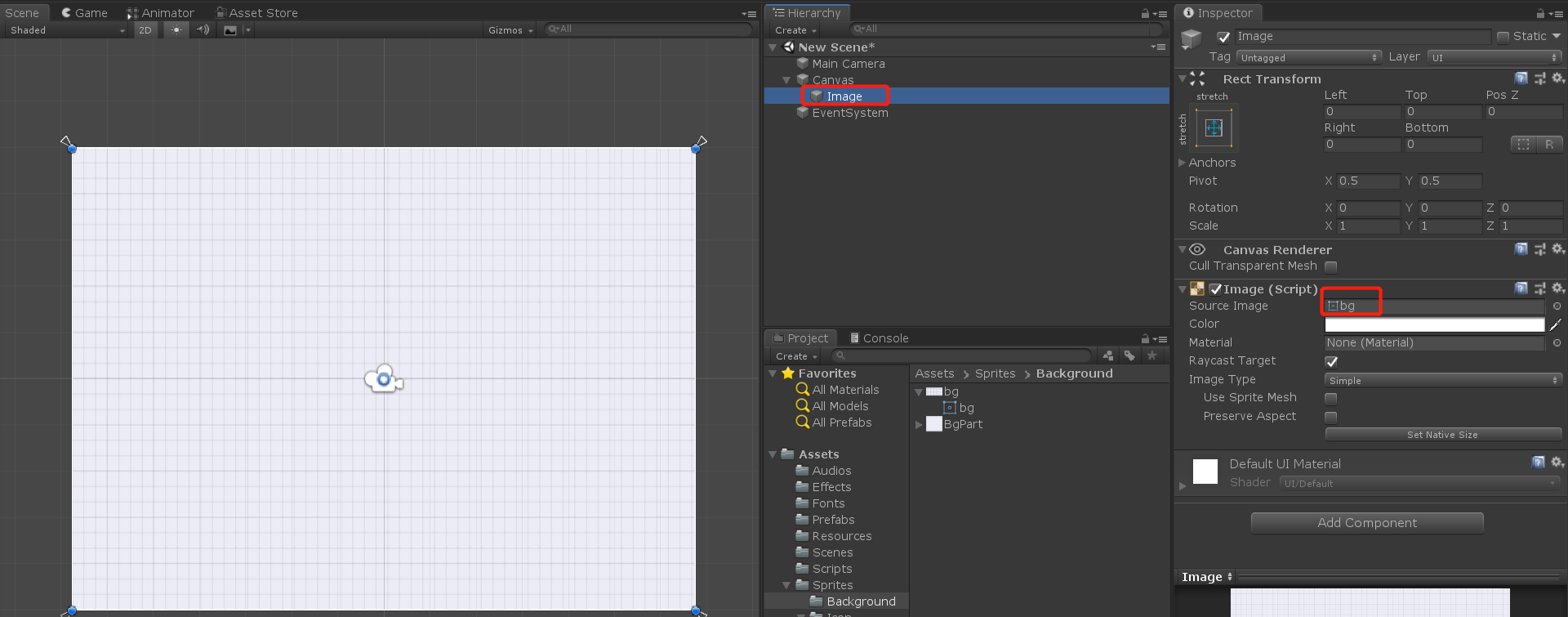Toggle Rect Transform raw edit mode R

[1549, 145]
